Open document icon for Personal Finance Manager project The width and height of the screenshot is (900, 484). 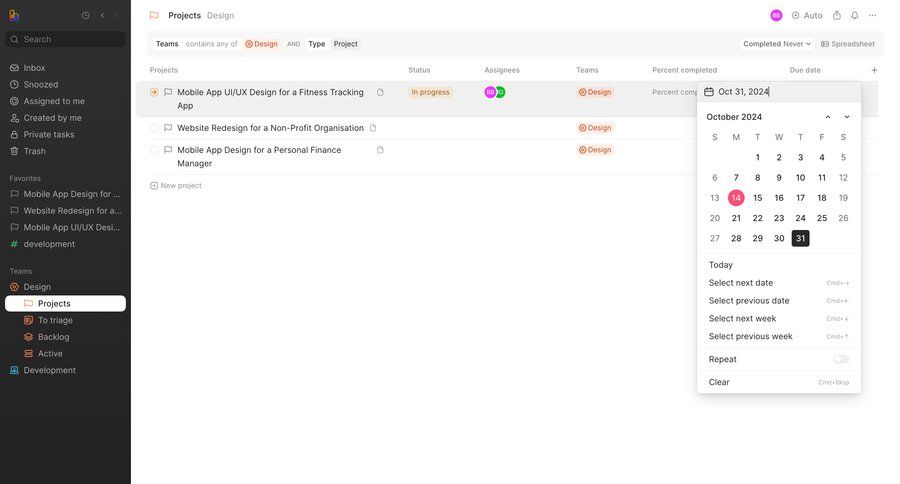(380, 150)
